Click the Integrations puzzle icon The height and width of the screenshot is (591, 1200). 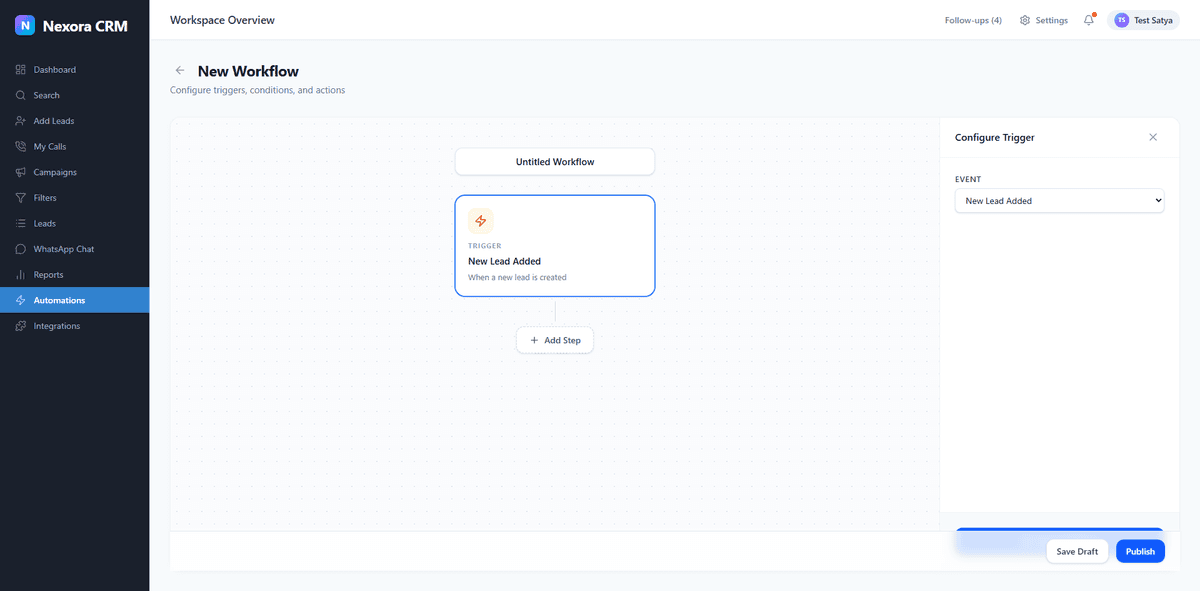click(21, 326)
